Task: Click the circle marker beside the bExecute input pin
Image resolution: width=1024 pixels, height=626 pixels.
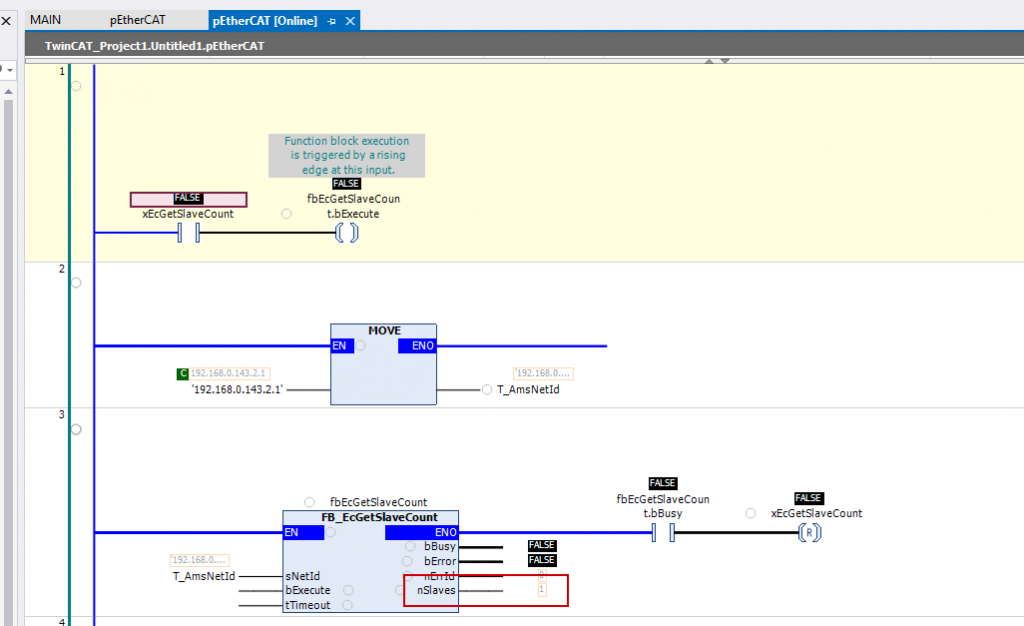Action: point(348,590)
